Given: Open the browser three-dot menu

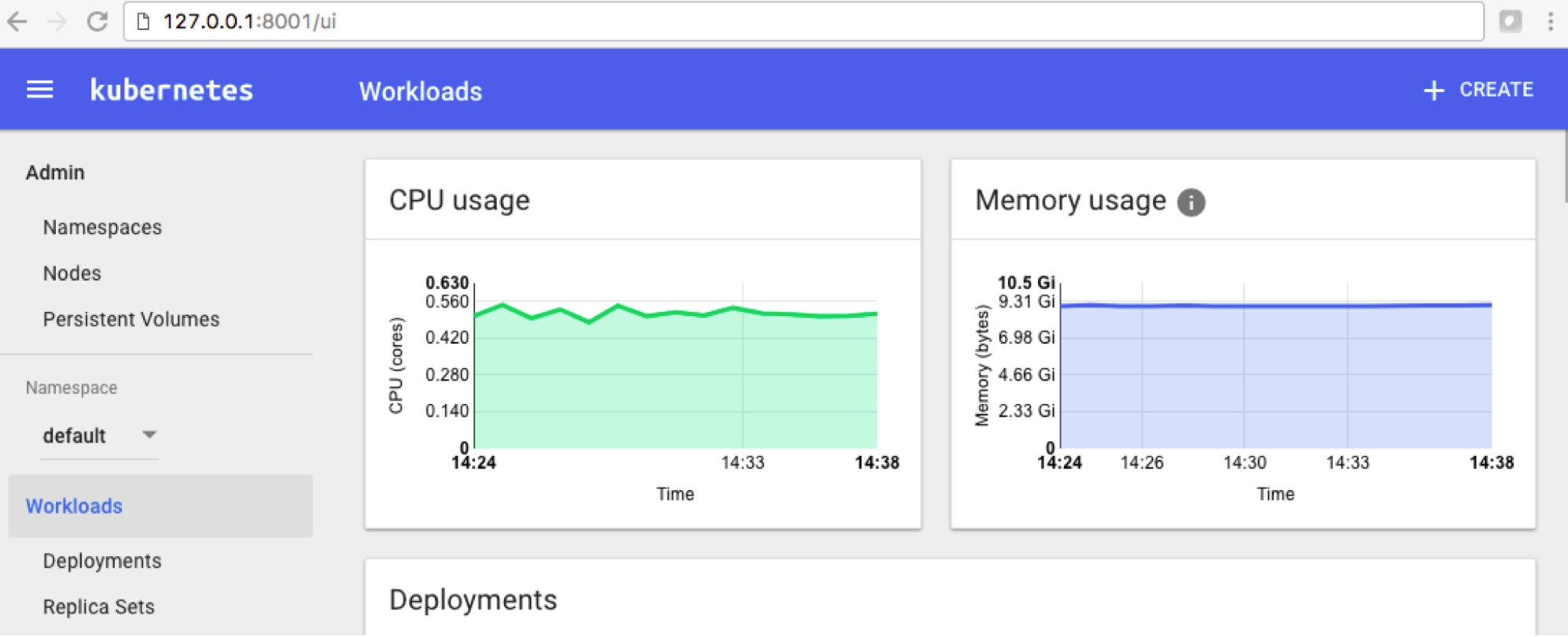Looking at the screenshot, I should (1550, 21).
